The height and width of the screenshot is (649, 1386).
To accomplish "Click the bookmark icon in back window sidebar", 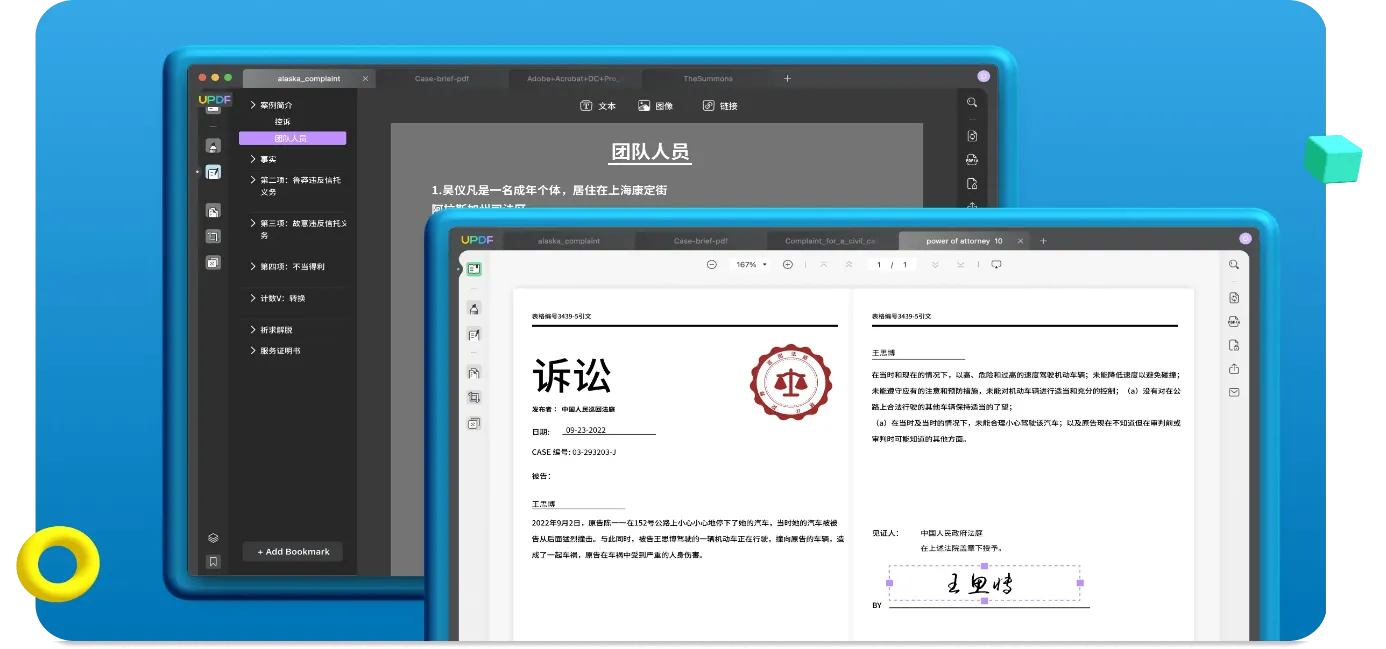I will coord(213,562).
